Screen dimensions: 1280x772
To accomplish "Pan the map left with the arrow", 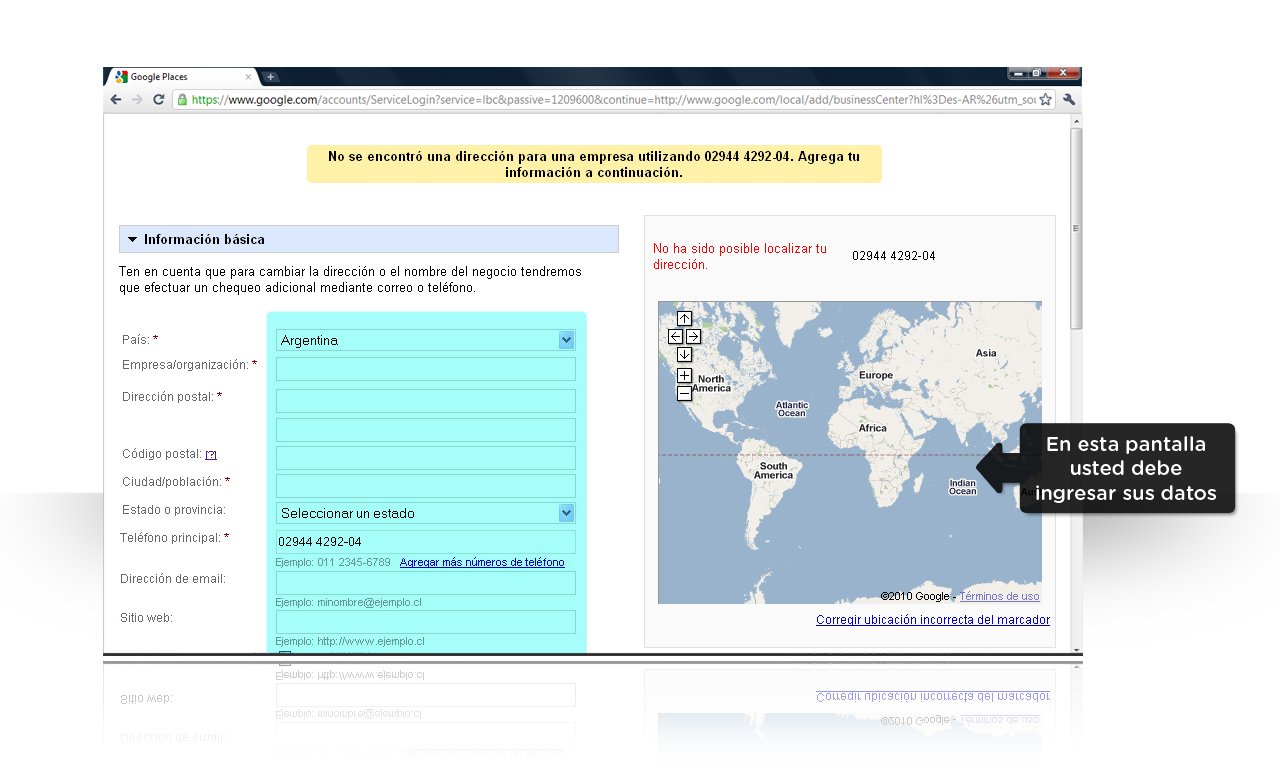I will point(675,337).
